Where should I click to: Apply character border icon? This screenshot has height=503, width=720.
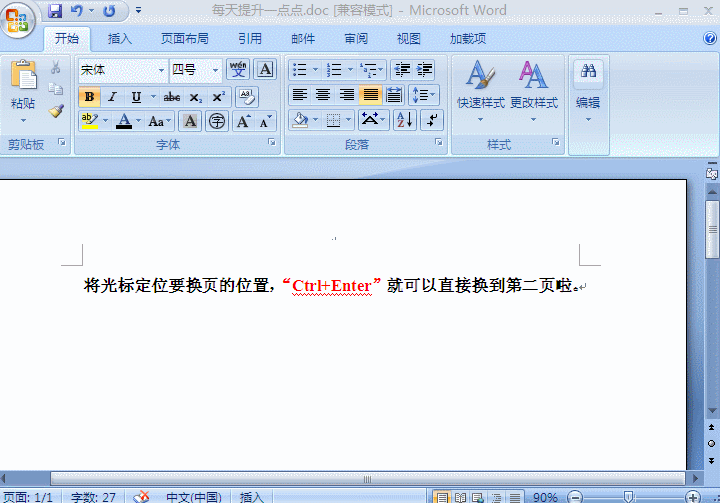tap(265, 69)
